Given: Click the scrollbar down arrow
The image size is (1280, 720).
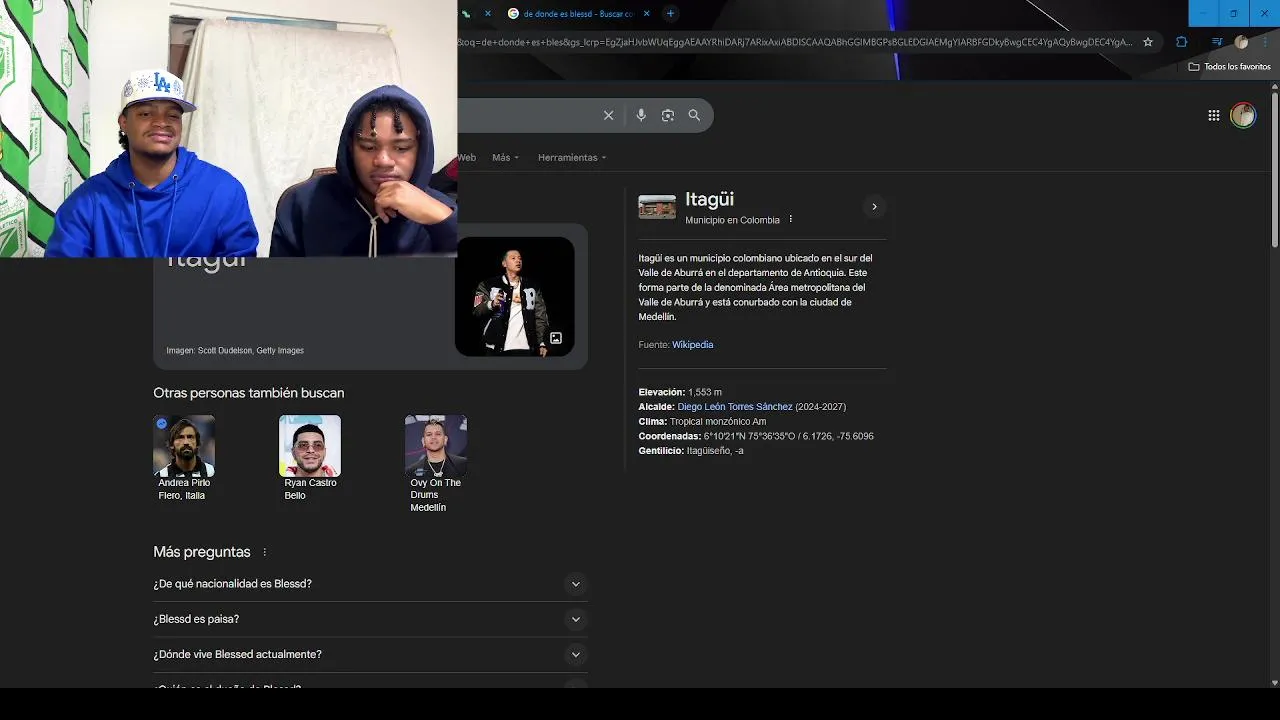Looking at the screenshot, I should click(1274, 683).
